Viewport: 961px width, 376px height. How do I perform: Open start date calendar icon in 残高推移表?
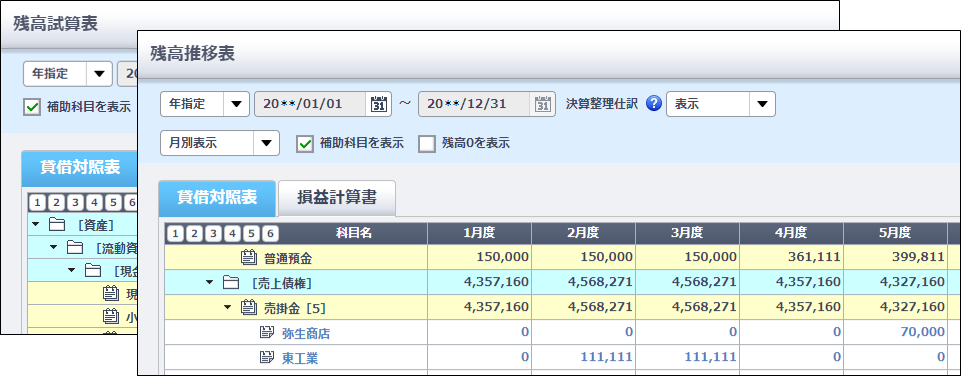[x=378, y=104]
